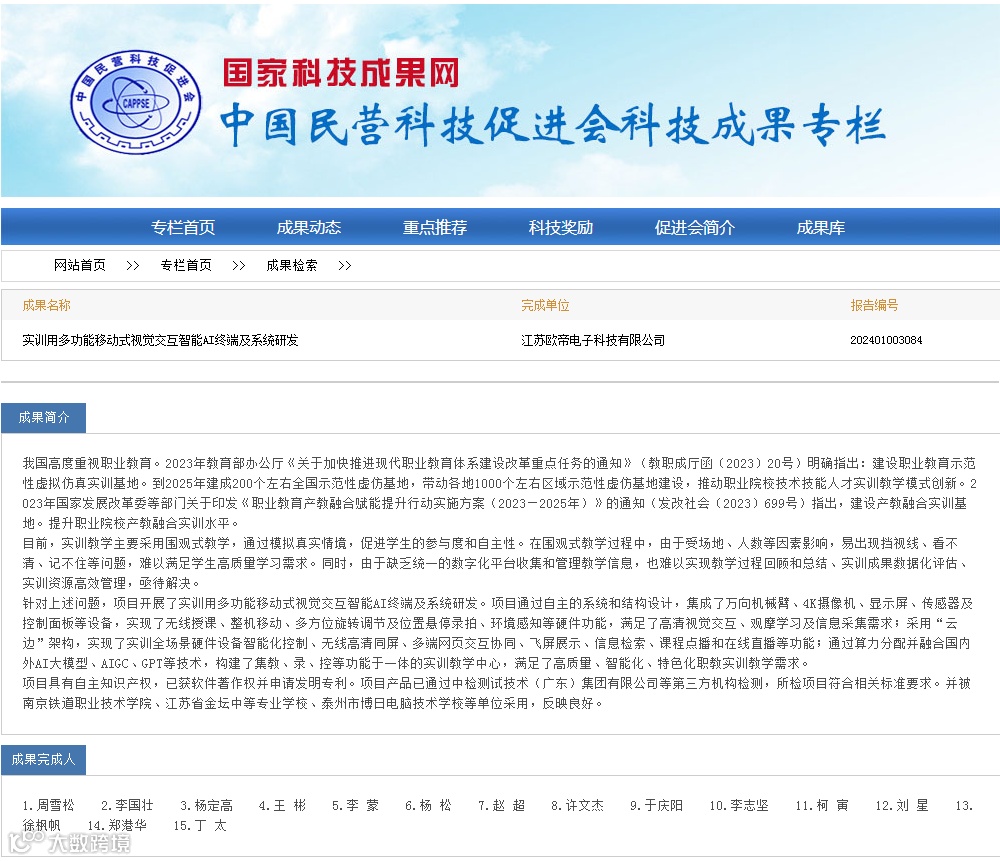Click contributor name 周雪松
Screen dimensions: 1000x861
pos(55,806)
